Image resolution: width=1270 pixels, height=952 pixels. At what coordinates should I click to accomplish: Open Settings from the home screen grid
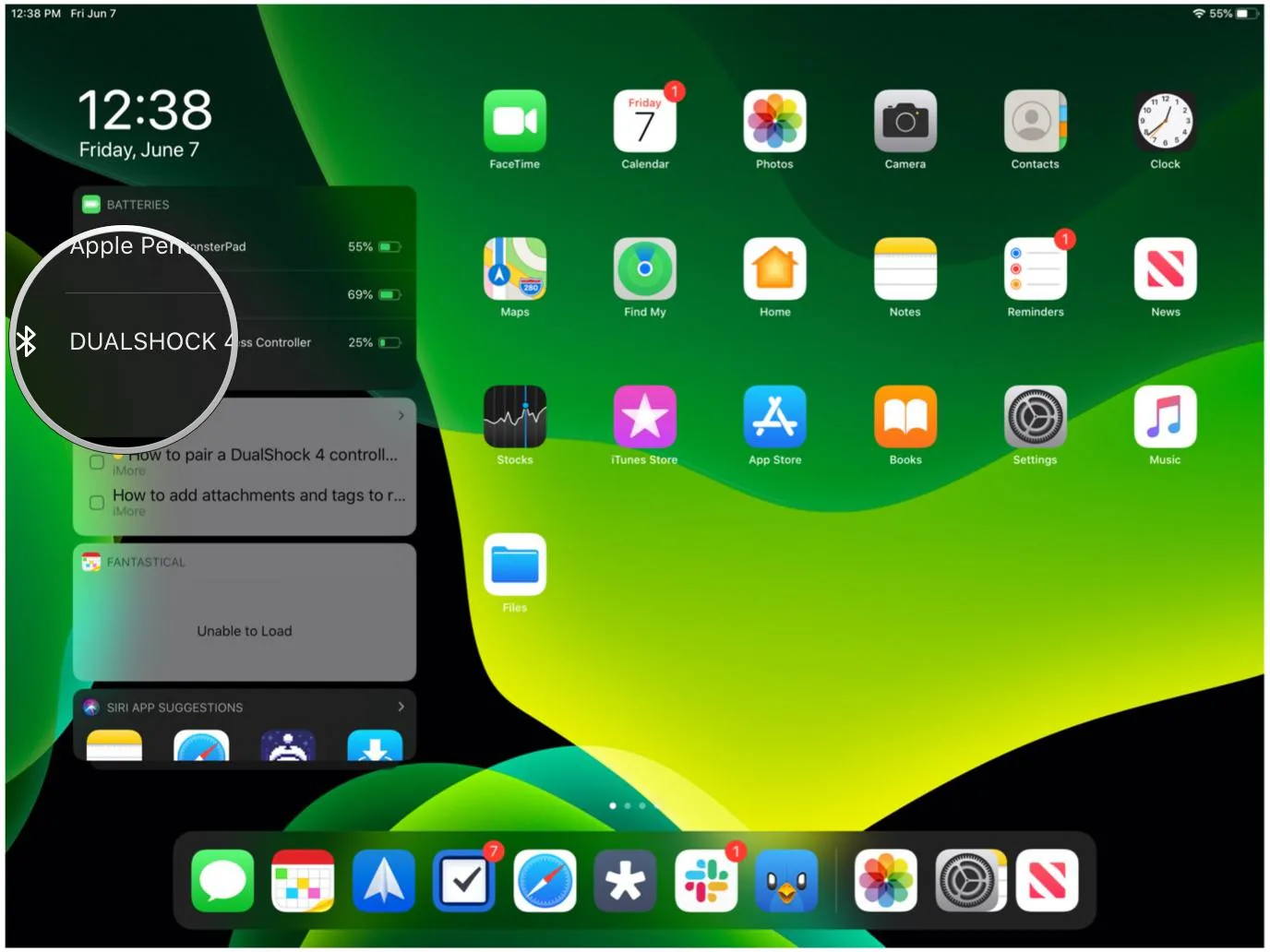point(1035,416)
